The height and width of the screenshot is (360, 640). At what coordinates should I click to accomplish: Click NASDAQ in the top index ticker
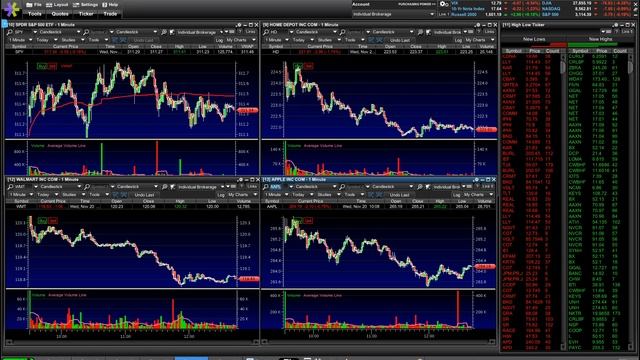[551, 8]
